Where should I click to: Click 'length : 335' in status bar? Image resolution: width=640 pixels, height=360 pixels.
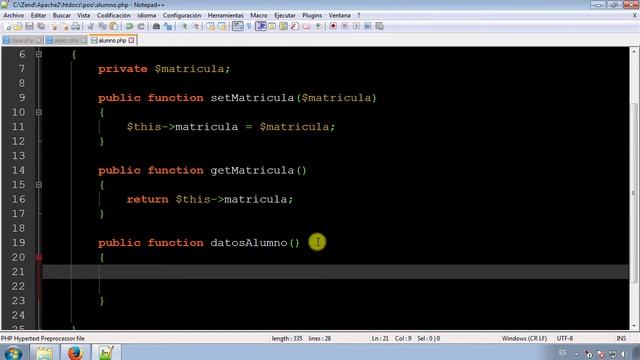pos(287,338)
